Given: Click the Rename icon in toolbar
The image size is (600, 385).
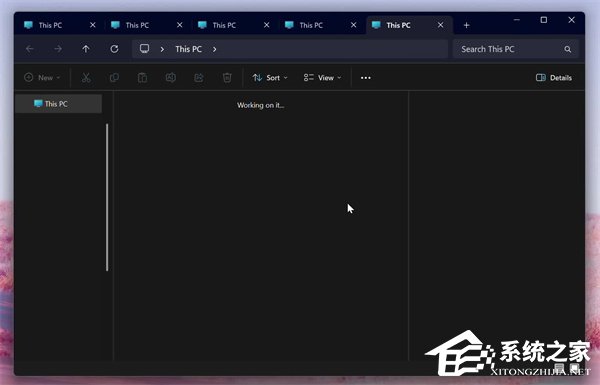Looking at the screenshot, I should pyautogui.click(x=171, y=78).
